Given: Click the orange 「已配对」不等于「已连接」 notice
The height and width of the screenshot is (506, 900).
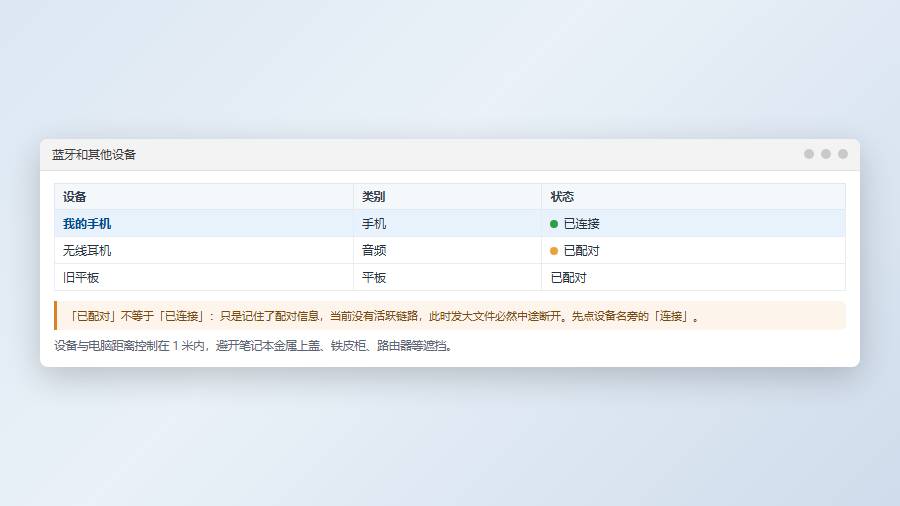Looking at the screenshot, I should tap(450, 316).
